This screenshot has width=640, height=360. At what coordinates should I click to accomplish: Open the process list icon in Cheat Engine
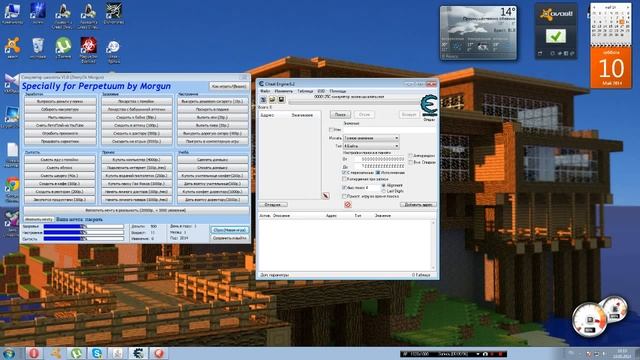pyautogui.click(x=263, y=100)
